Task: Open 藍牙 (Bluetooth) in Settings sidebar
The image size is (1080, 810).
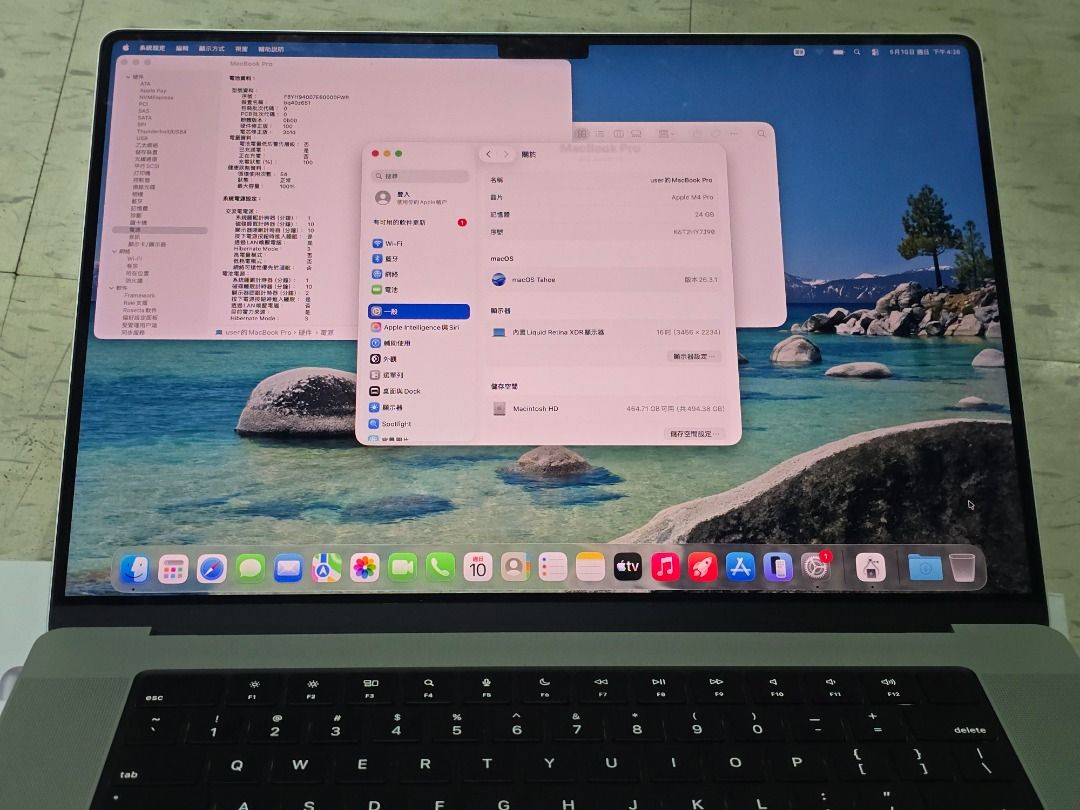Action: [419, 259]
